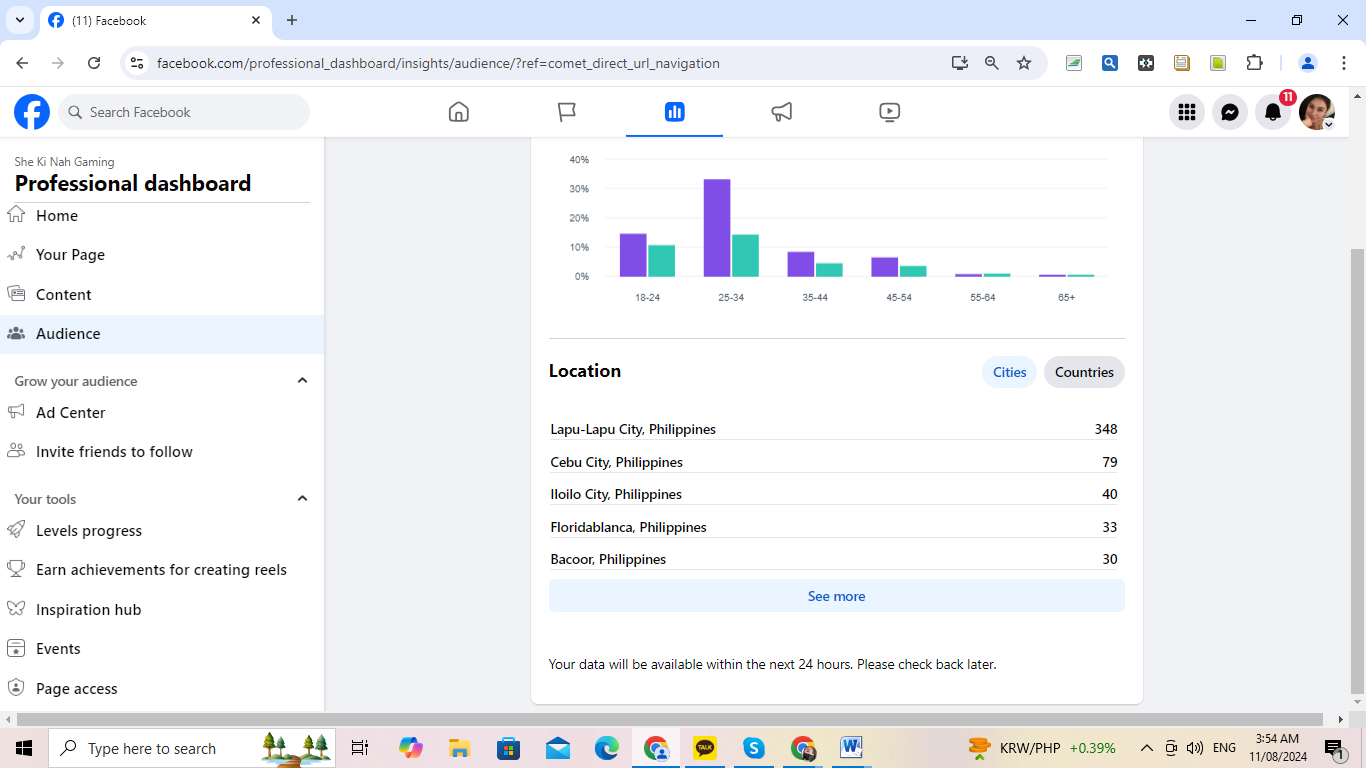
Task: Click the install app icon in address bar
Action: [x=960, y=63]
